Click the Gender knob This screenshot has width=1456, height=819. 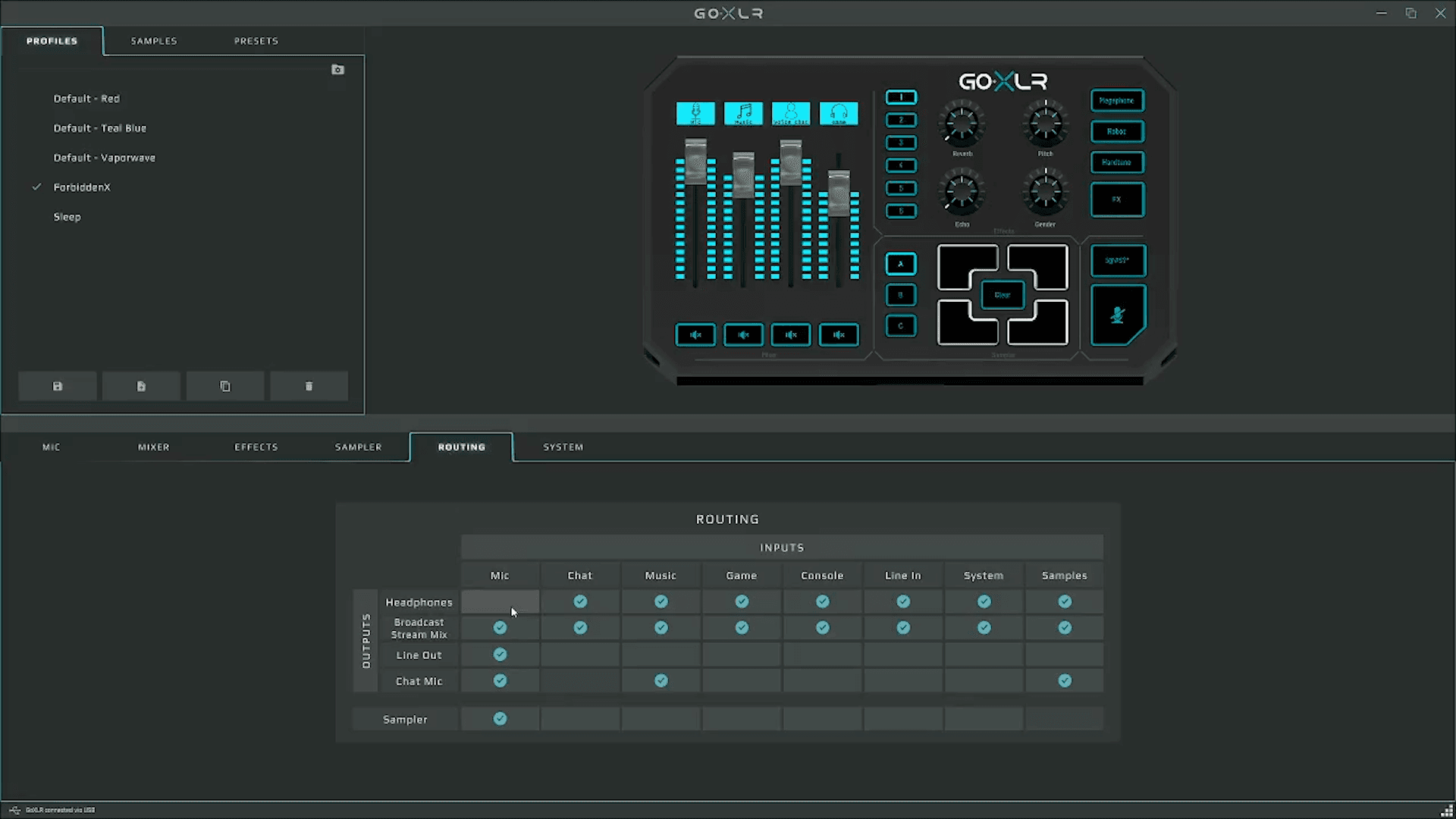(x=1045, y=193)
